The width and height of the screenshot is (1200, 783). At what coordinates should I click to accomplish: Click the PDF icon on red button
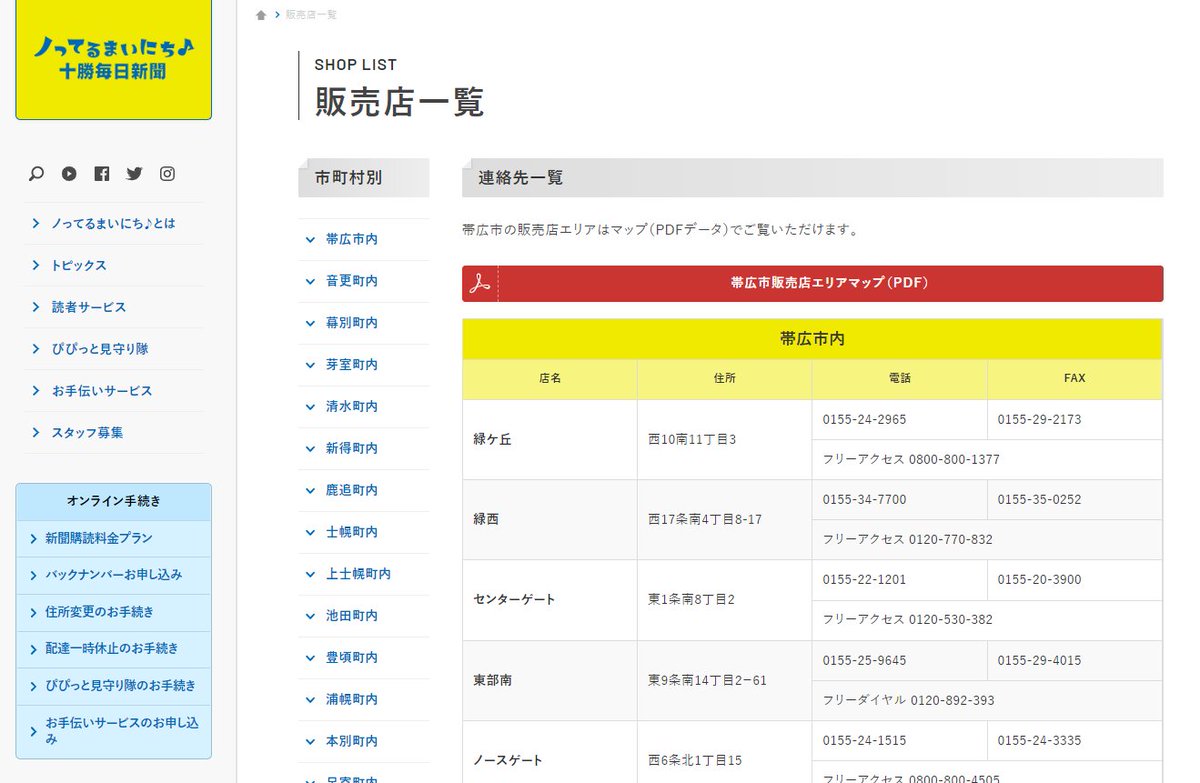pyautogui.click(x=481, y=283)
